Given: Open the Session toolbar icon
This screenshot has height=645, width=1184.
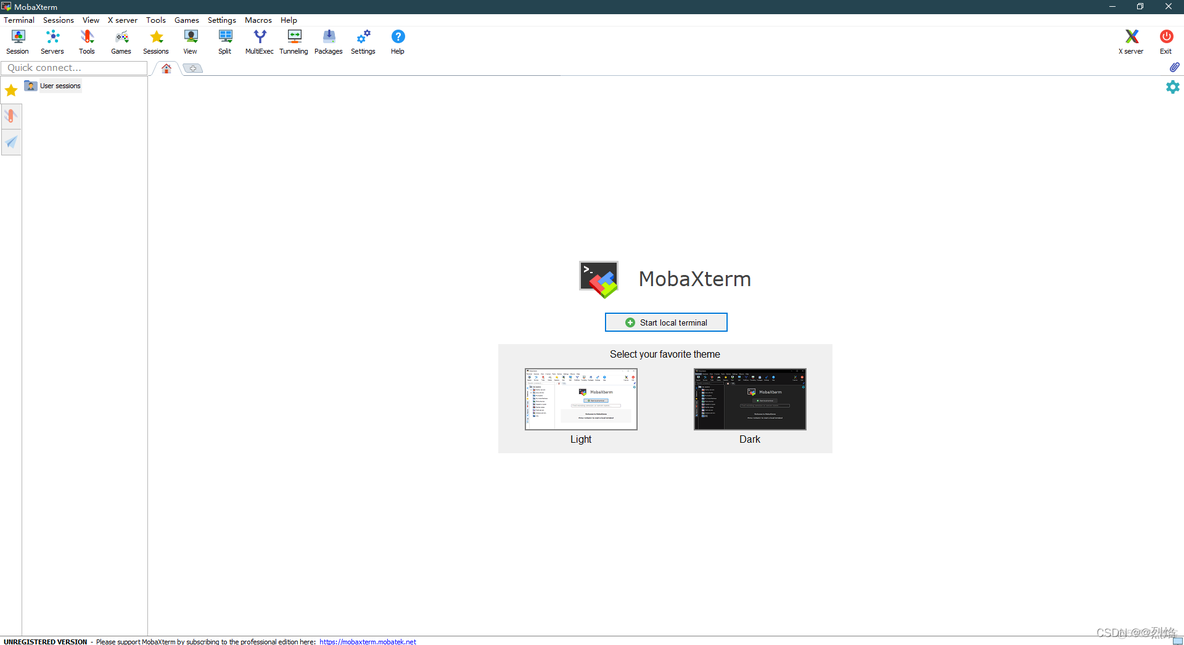Looking at the screenshot, I should point(17,42).
